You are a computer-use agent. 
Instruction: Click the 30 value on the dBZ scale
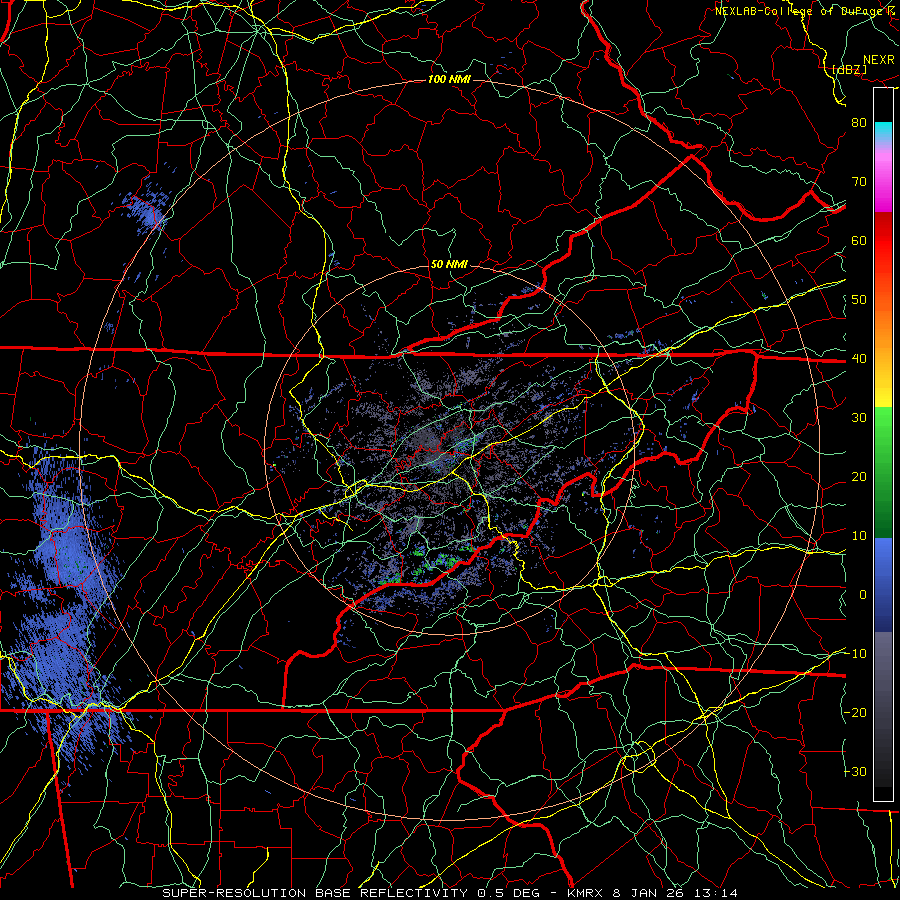(x=859, y=418)
